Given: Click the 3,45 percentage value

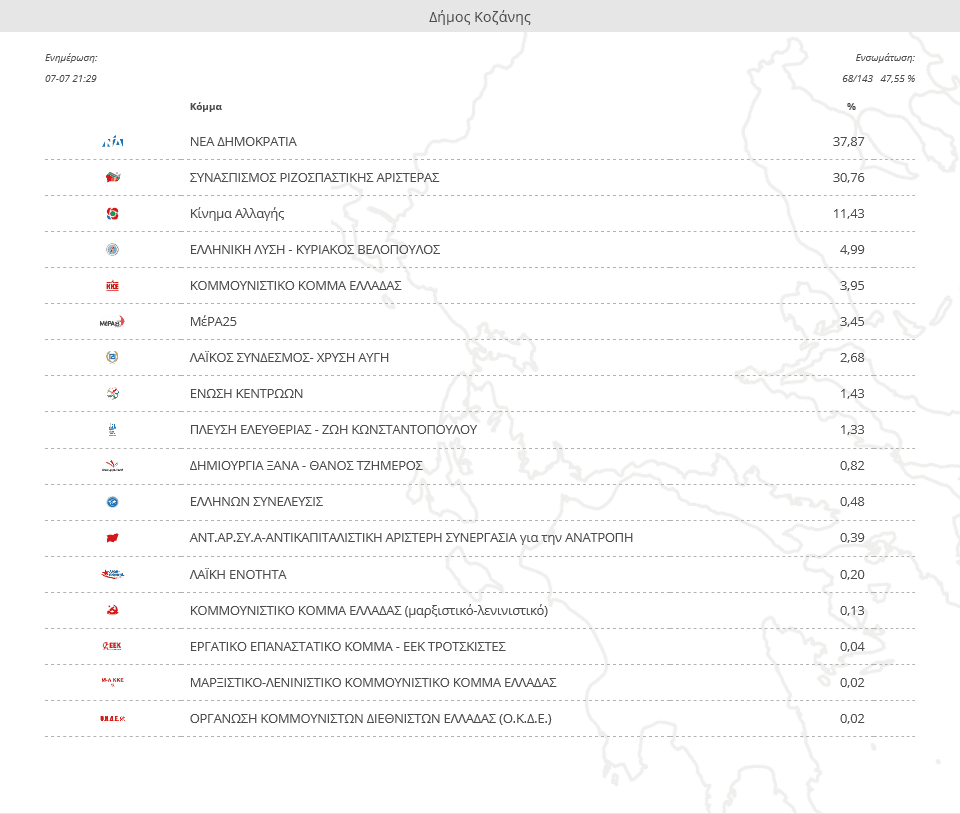Looking at the screenshot, I should (x=852, y=321).
